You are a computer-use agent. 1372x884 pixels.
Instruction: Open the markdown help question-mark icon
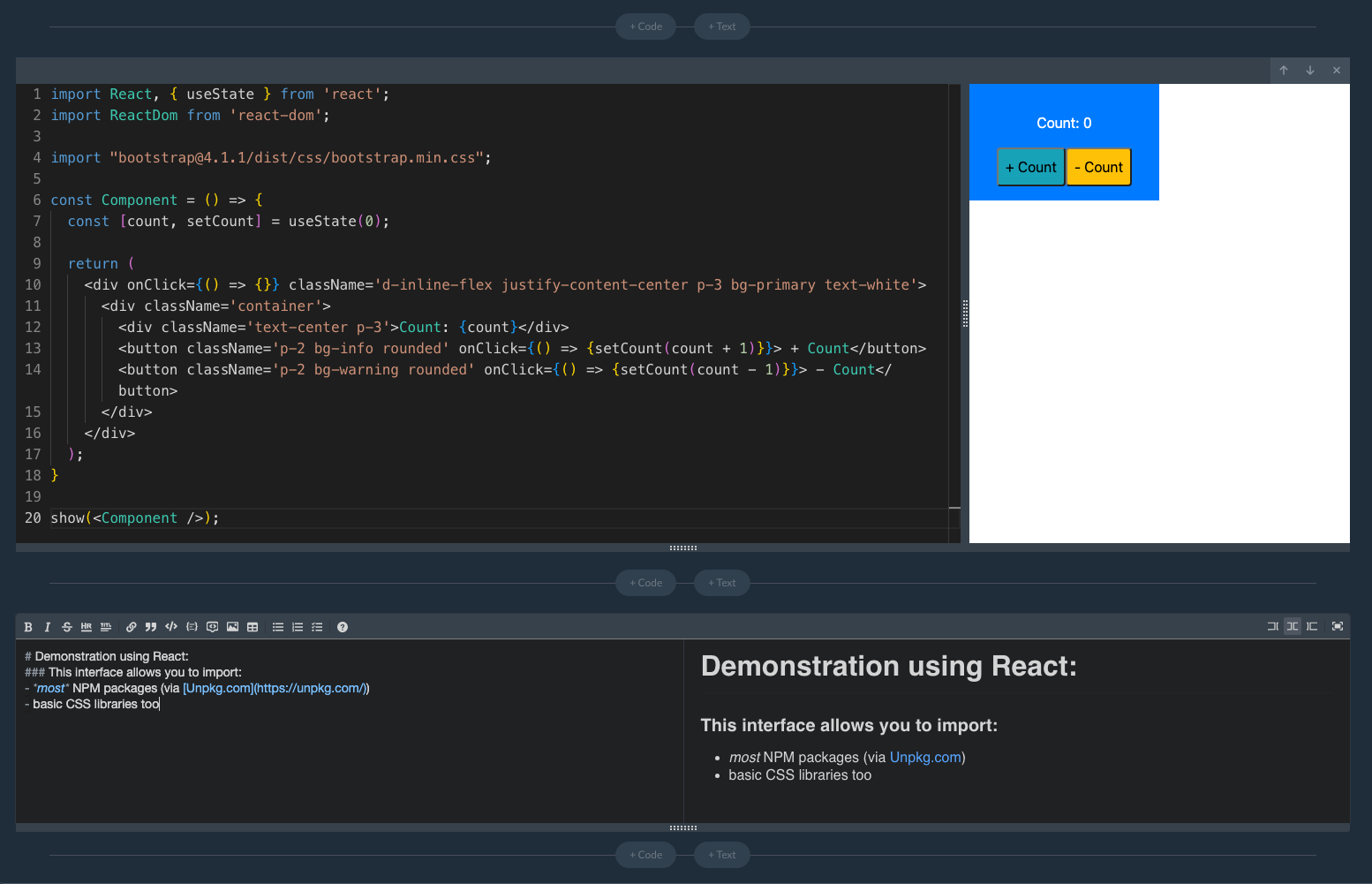343,627
